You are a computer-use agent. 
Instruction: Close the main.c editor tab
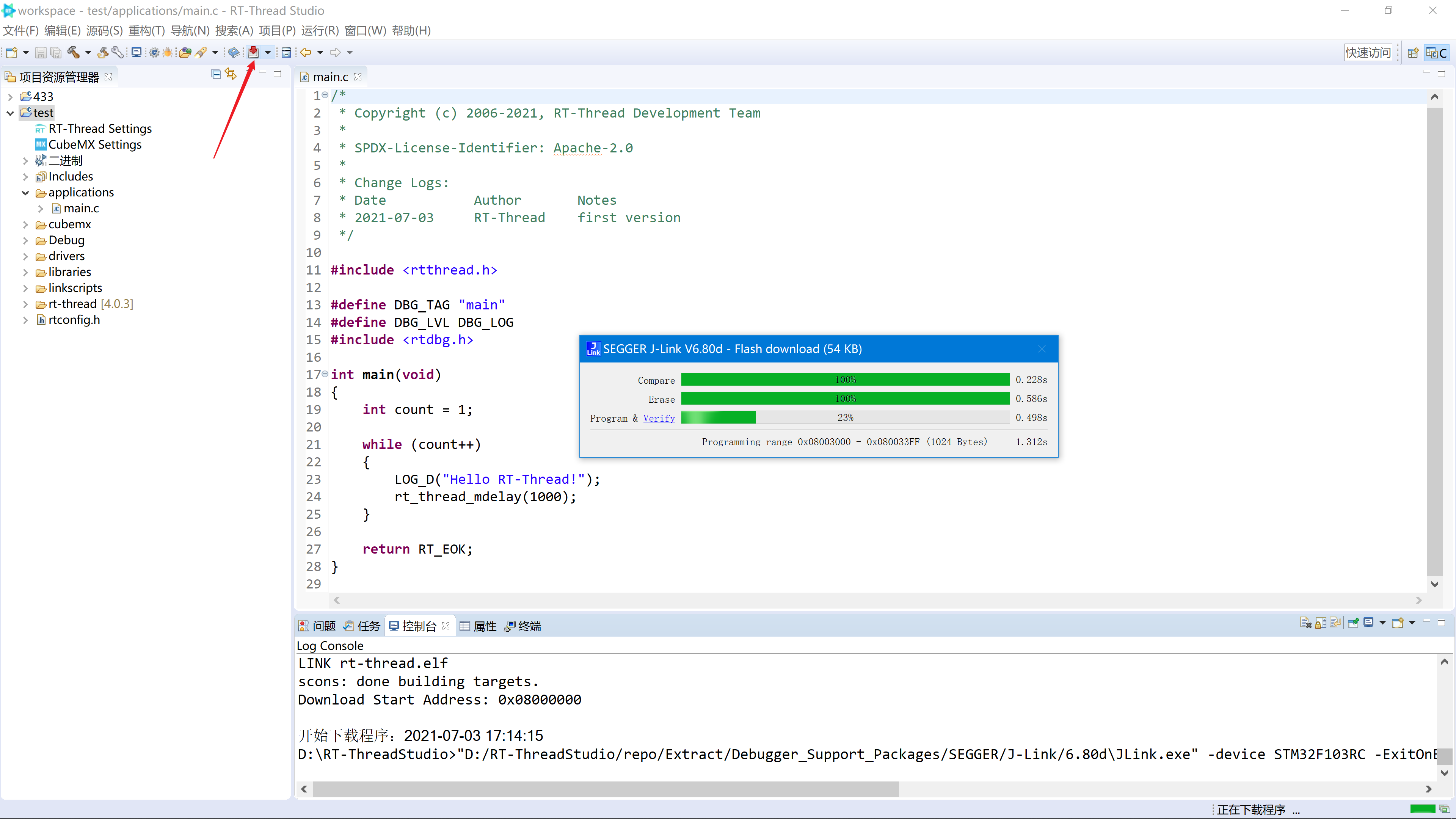(357, 77)
